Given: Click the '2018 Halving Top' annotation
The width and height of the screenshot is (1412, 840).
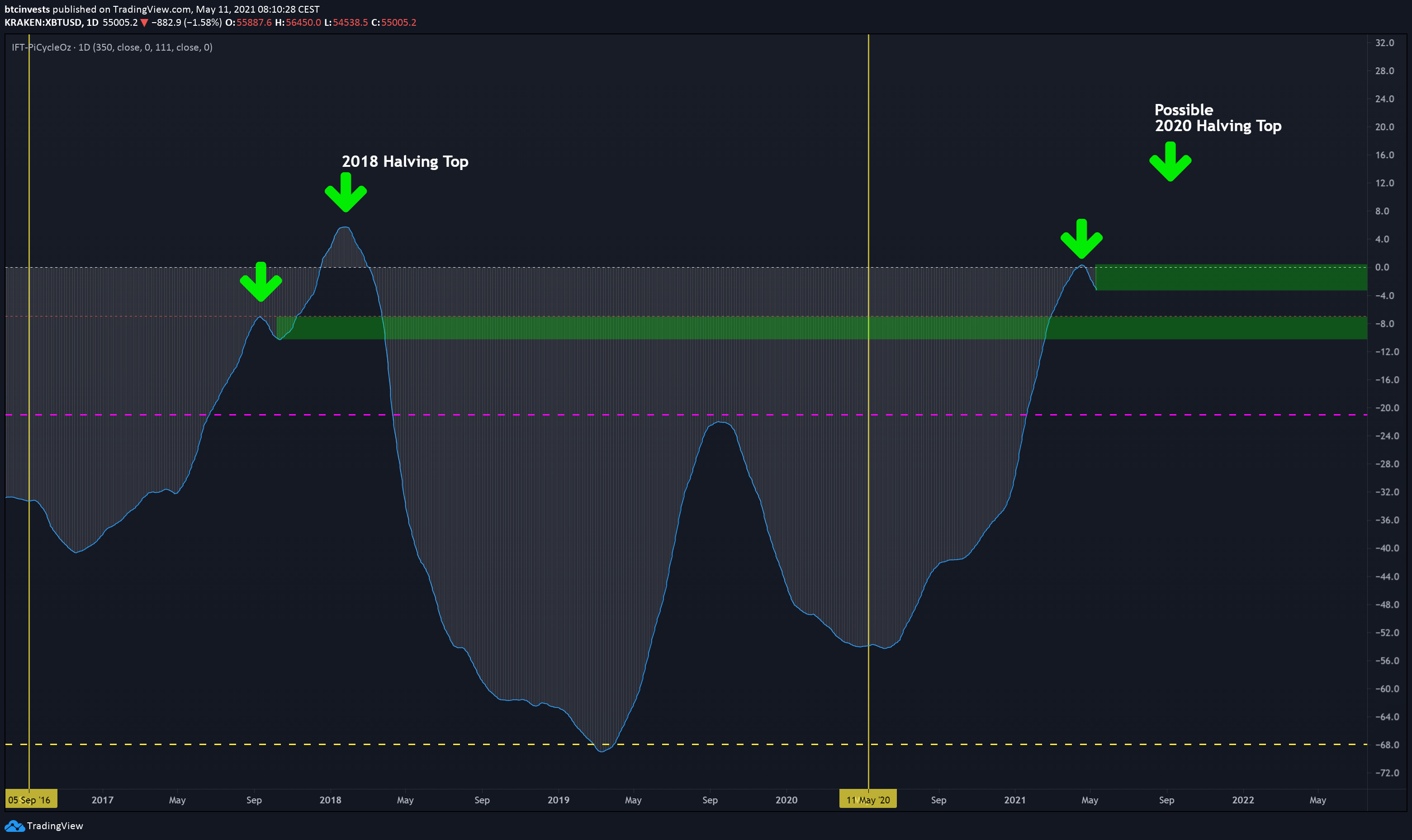Looking at the screenshot, I should tap(405, 162).
